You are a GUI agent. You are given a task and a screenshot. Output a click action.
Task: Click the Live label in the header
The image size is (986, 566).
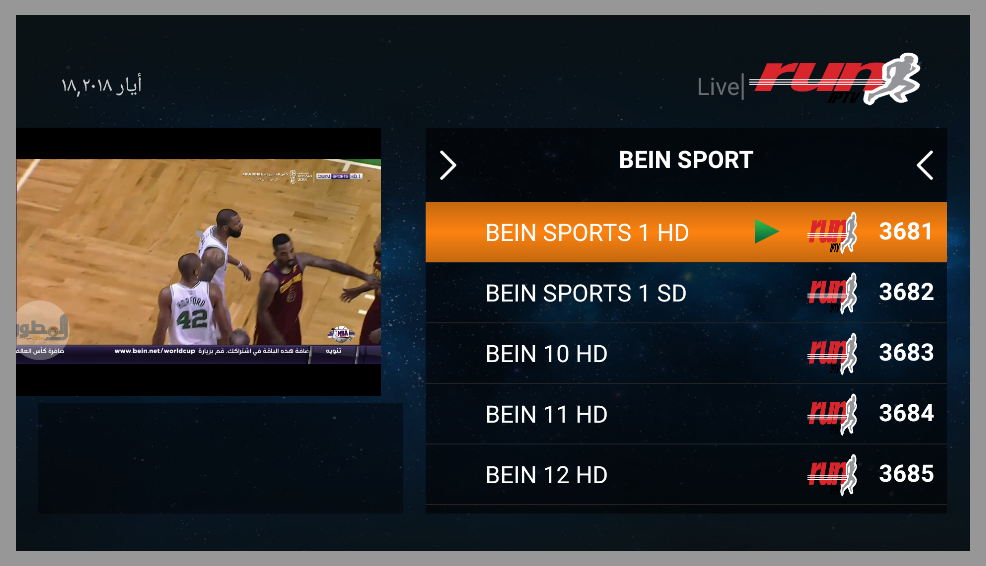(718, 87)
